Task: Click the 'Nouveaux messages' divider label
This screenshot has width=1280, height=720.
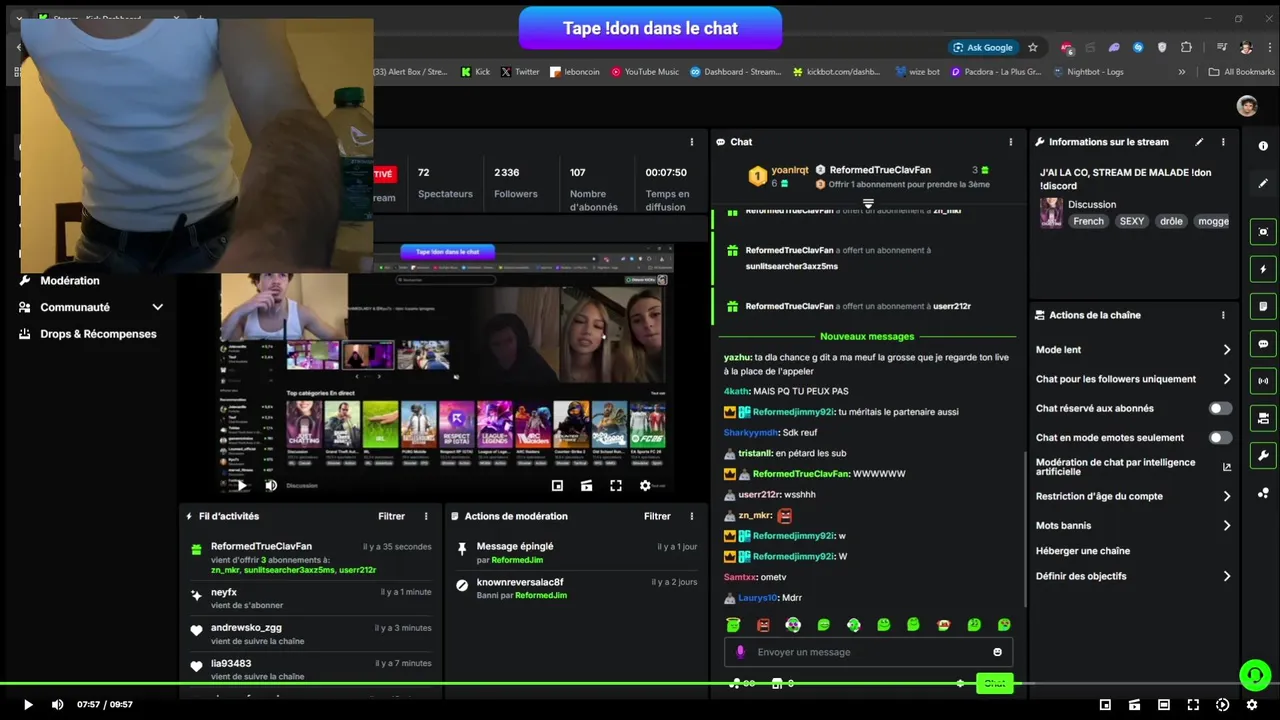Action: [867, 337]
